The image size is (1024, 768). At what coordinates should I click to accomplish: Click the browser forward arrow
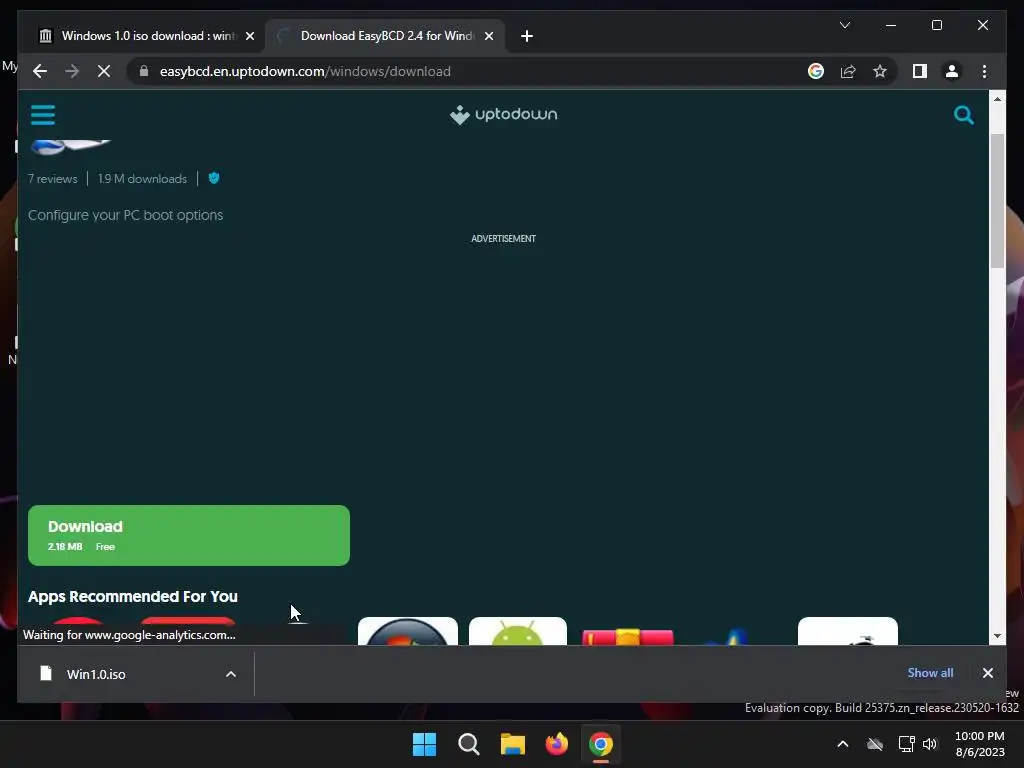click(72, 71)
